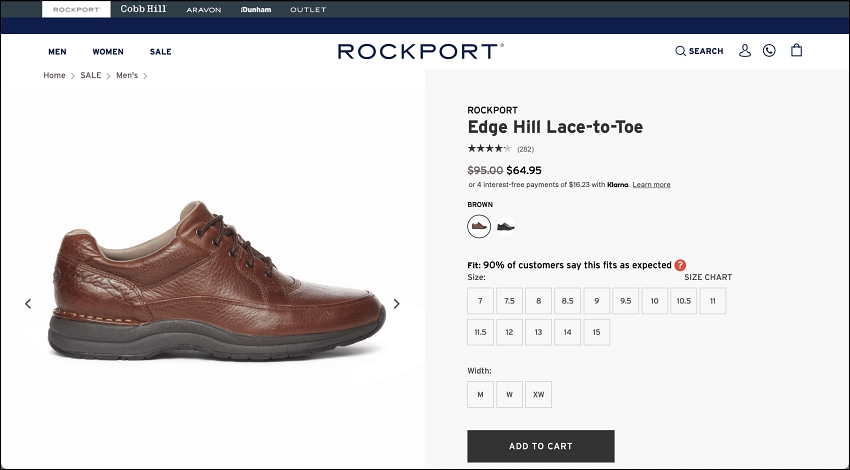
Task: Select size 10.5
Action: 684,301
